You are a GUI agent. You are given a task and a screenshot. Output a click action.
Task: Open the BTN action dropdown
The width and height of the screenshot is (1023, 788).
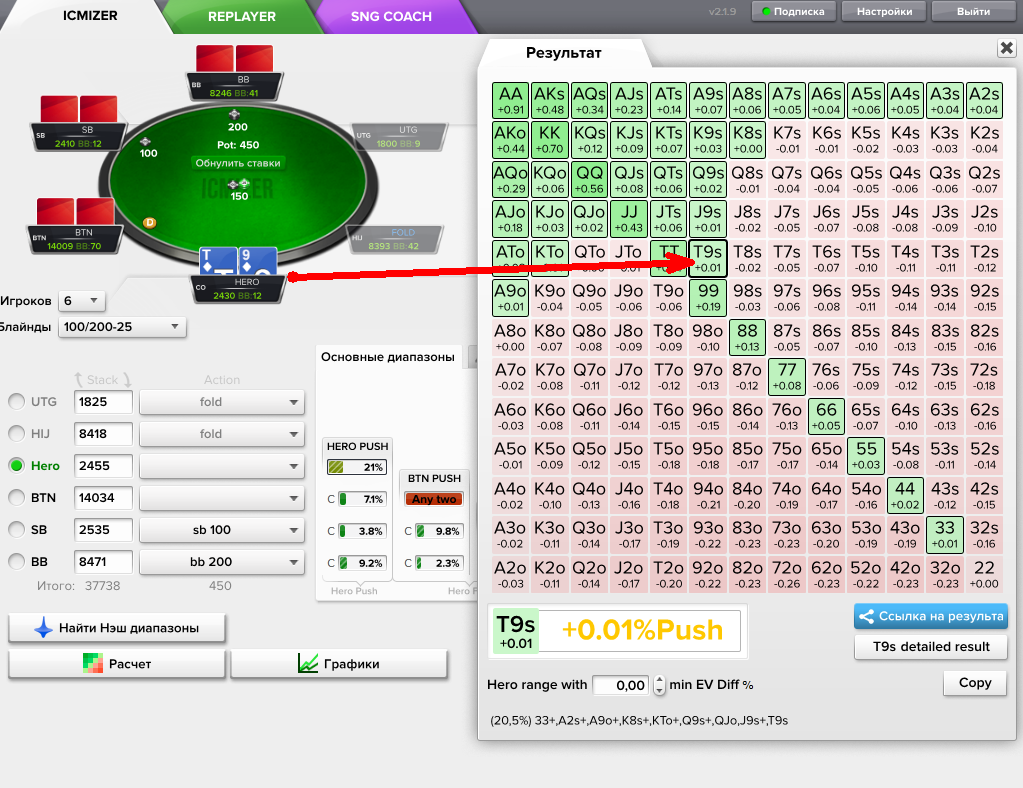click(222, 498)
